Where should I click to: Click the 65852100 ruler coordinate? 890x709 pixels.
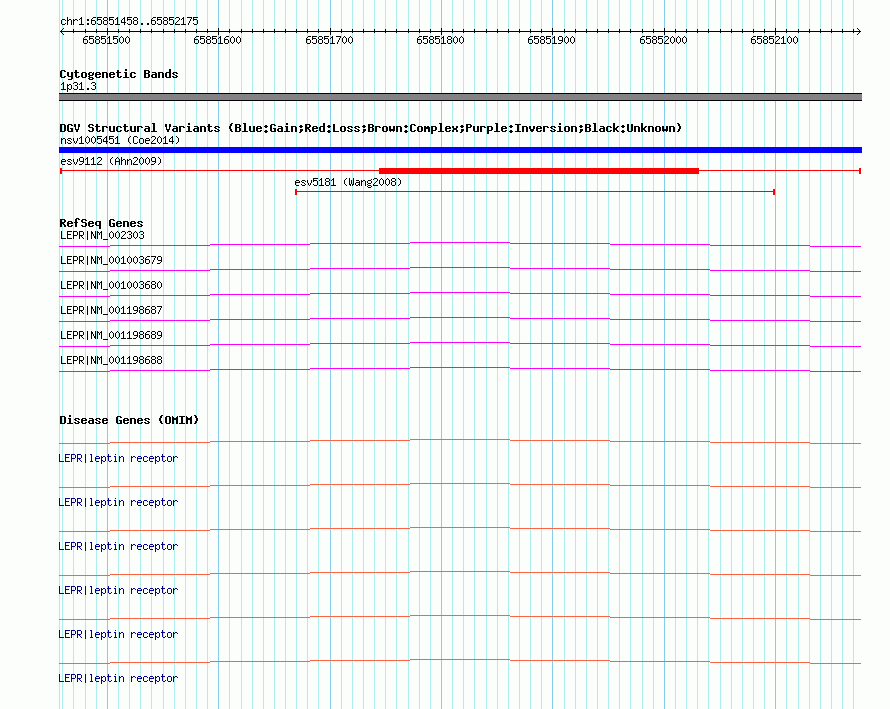coord(774,40)
